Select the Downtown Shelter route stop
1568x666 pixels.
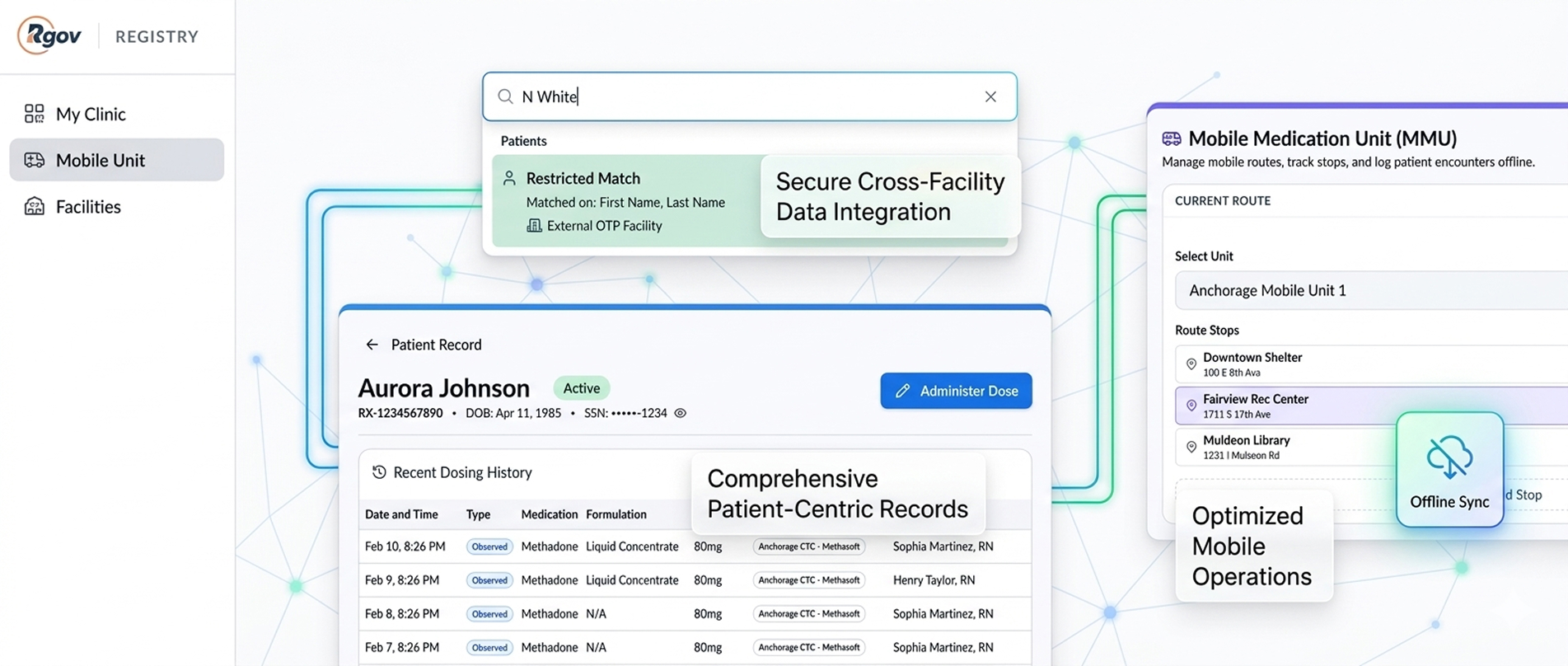tap(1371, 363)
